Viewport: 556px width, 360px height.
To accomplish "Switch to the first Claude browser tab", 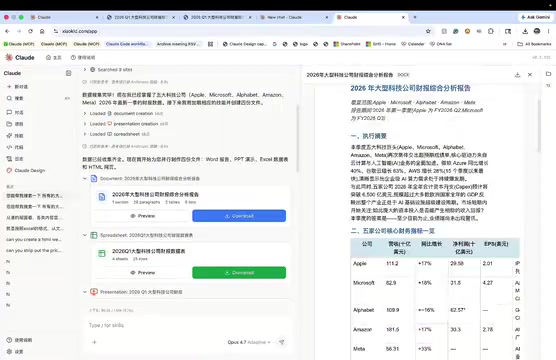I will [x=64, y=17].
